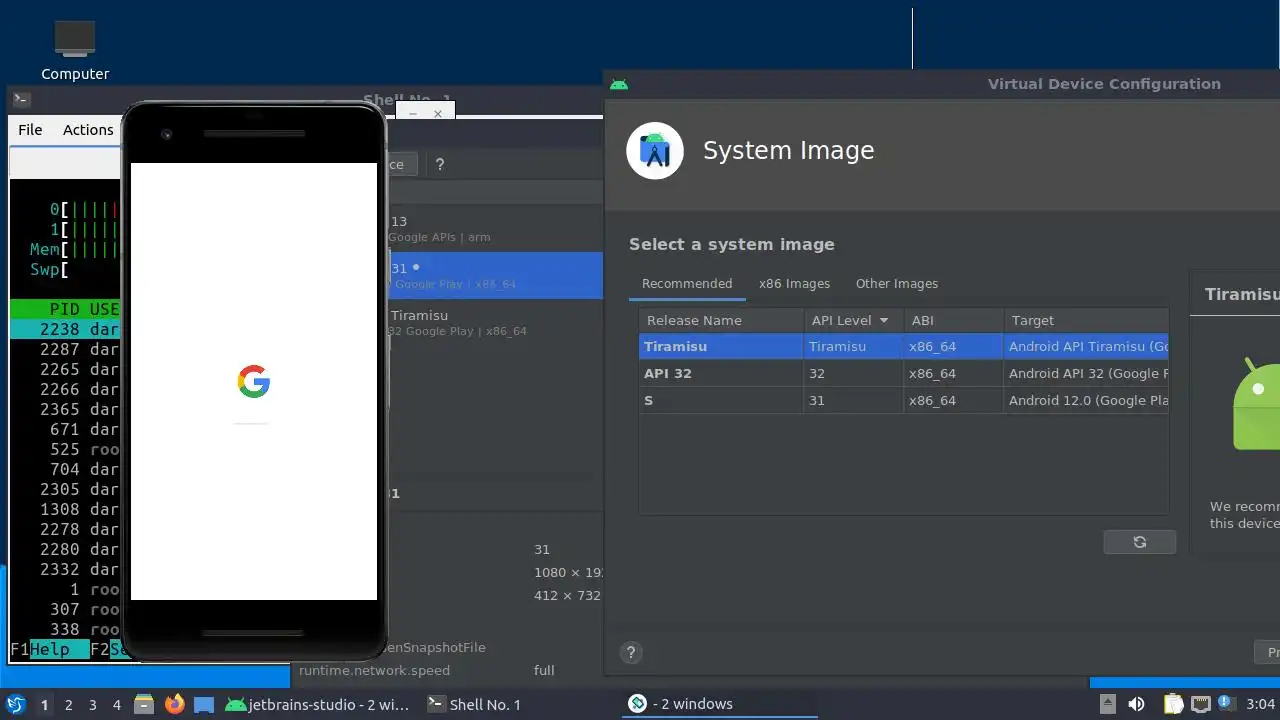1280x720 pixels.
Task: Click the Release Name column header
Action: [722, 321]
